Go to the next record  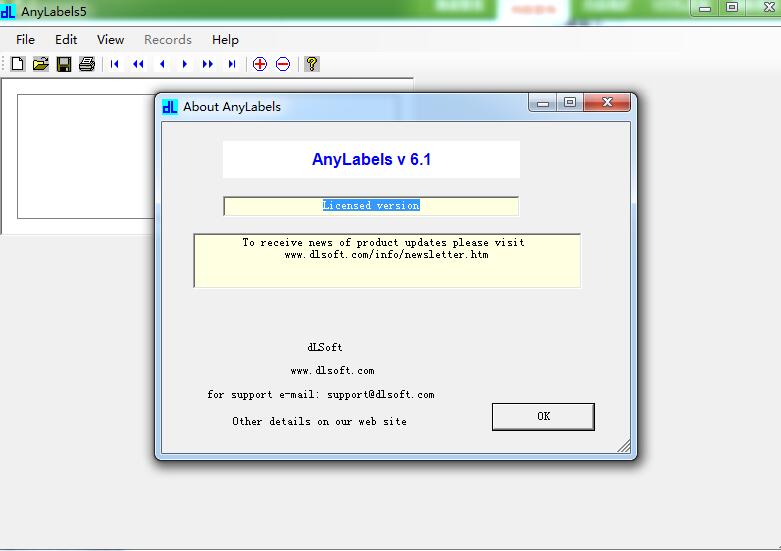(x=185, y=64)
